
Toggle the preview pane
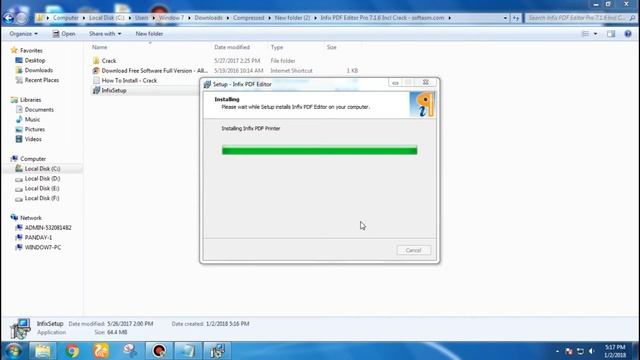(x=611, y=34)
